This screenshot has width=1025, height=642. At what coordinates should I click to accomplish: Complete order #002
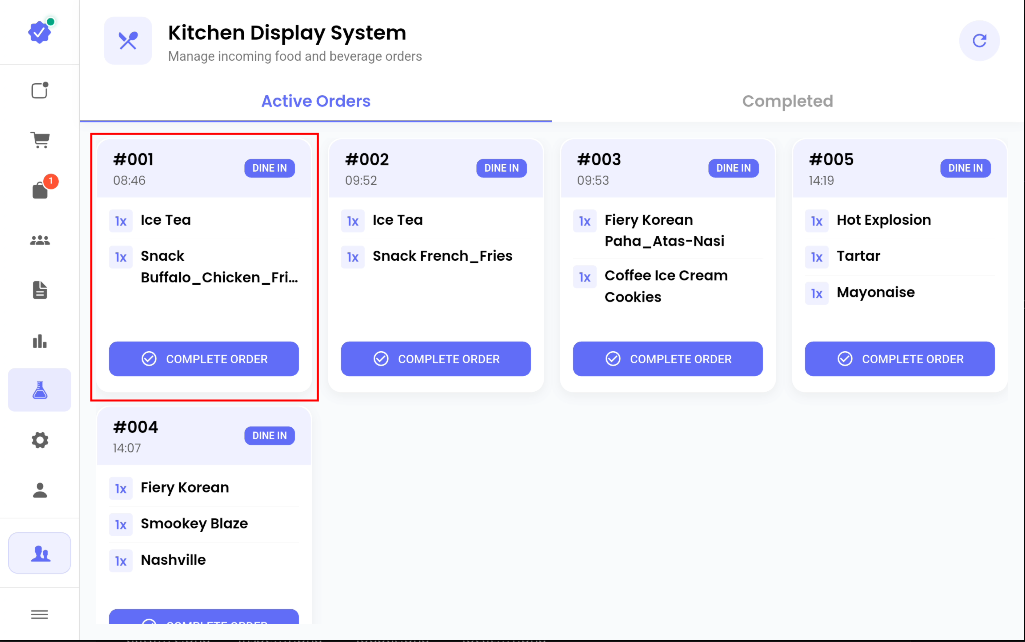pos(436,359)
